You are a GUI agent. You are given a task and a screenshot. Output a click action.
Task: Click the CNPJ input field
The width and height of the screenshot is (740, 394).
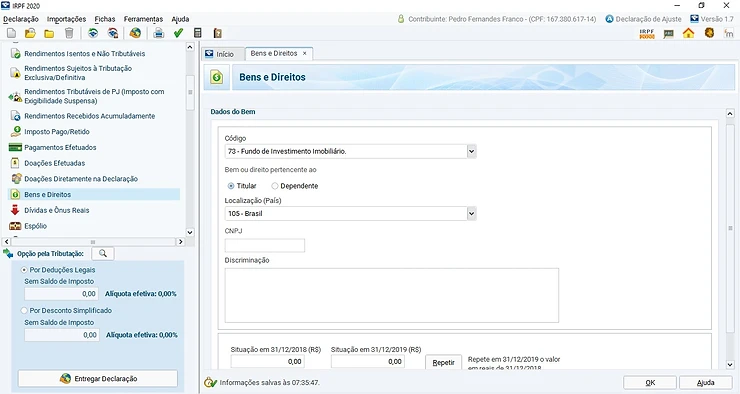265,245
